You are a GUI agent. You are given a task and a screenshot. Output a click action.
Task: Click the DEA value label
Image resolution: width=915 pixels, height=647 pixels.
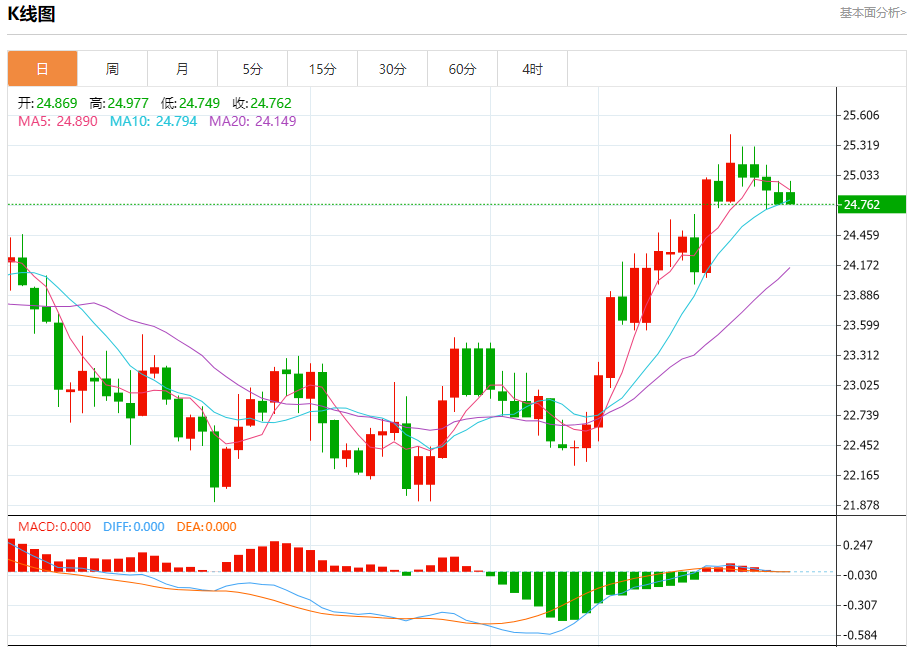pyautogui.click(x=207, y=527)
